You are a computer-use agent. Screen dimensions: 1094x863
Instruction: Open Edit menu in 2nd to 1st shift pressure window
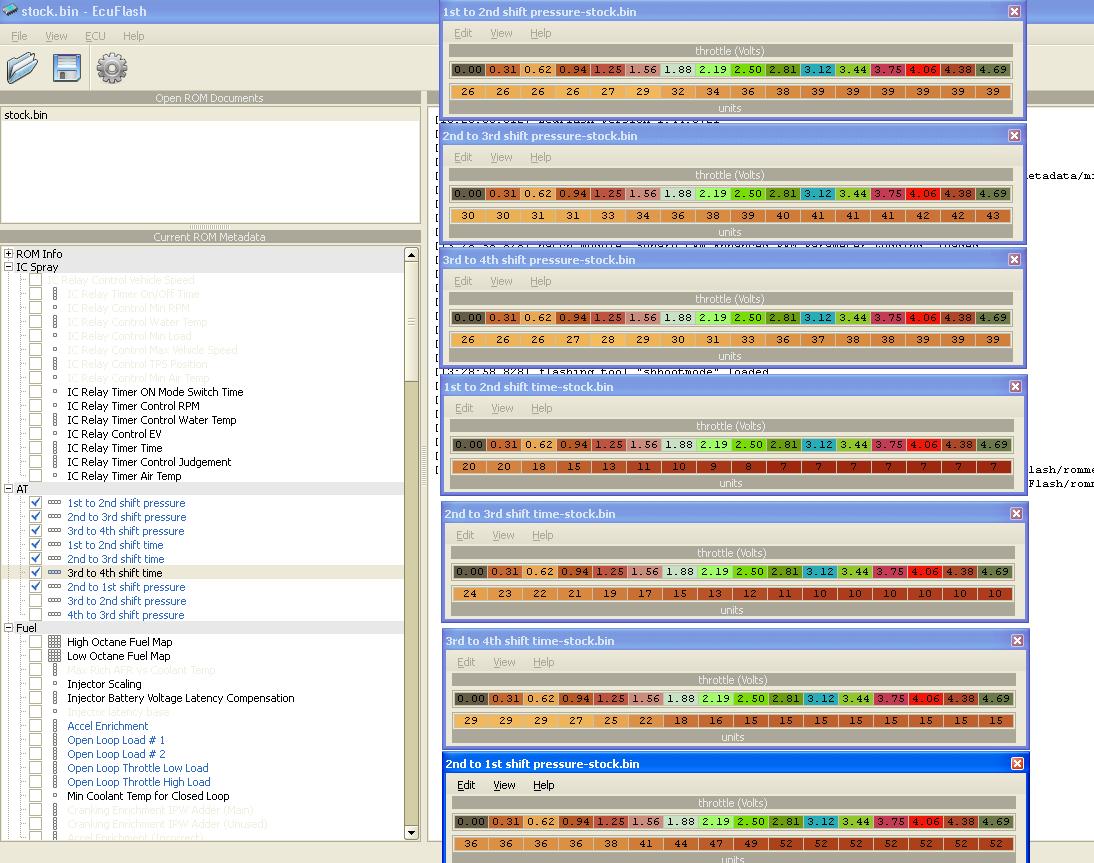pos(466,785)
